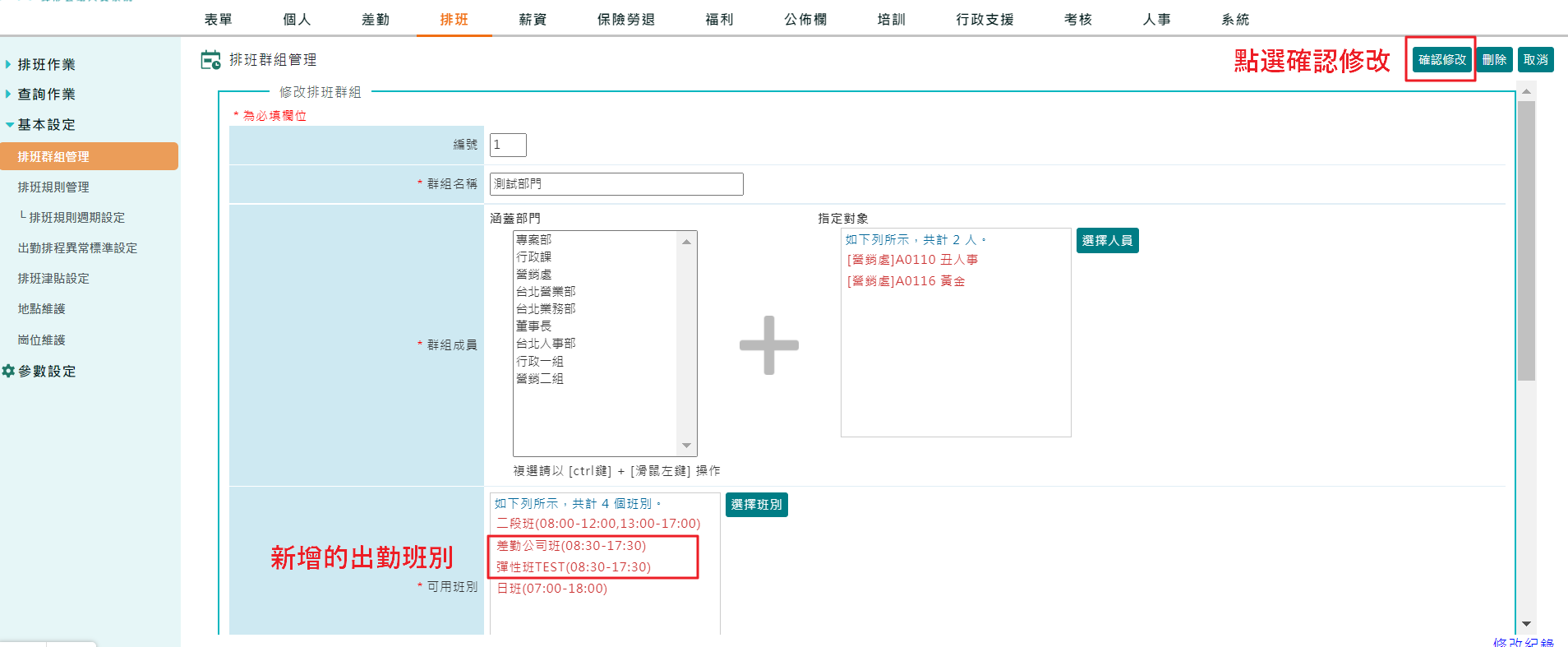Click the department list scroll-down arrow

tap(686, 446)
